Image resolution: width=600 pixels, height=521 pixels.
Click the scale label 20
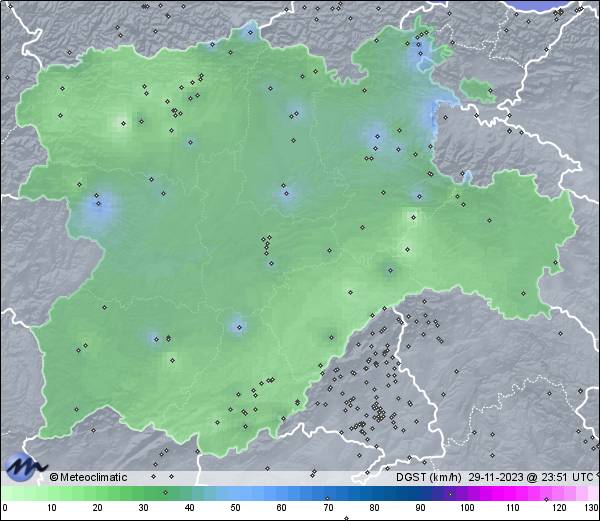pos(98,508)
